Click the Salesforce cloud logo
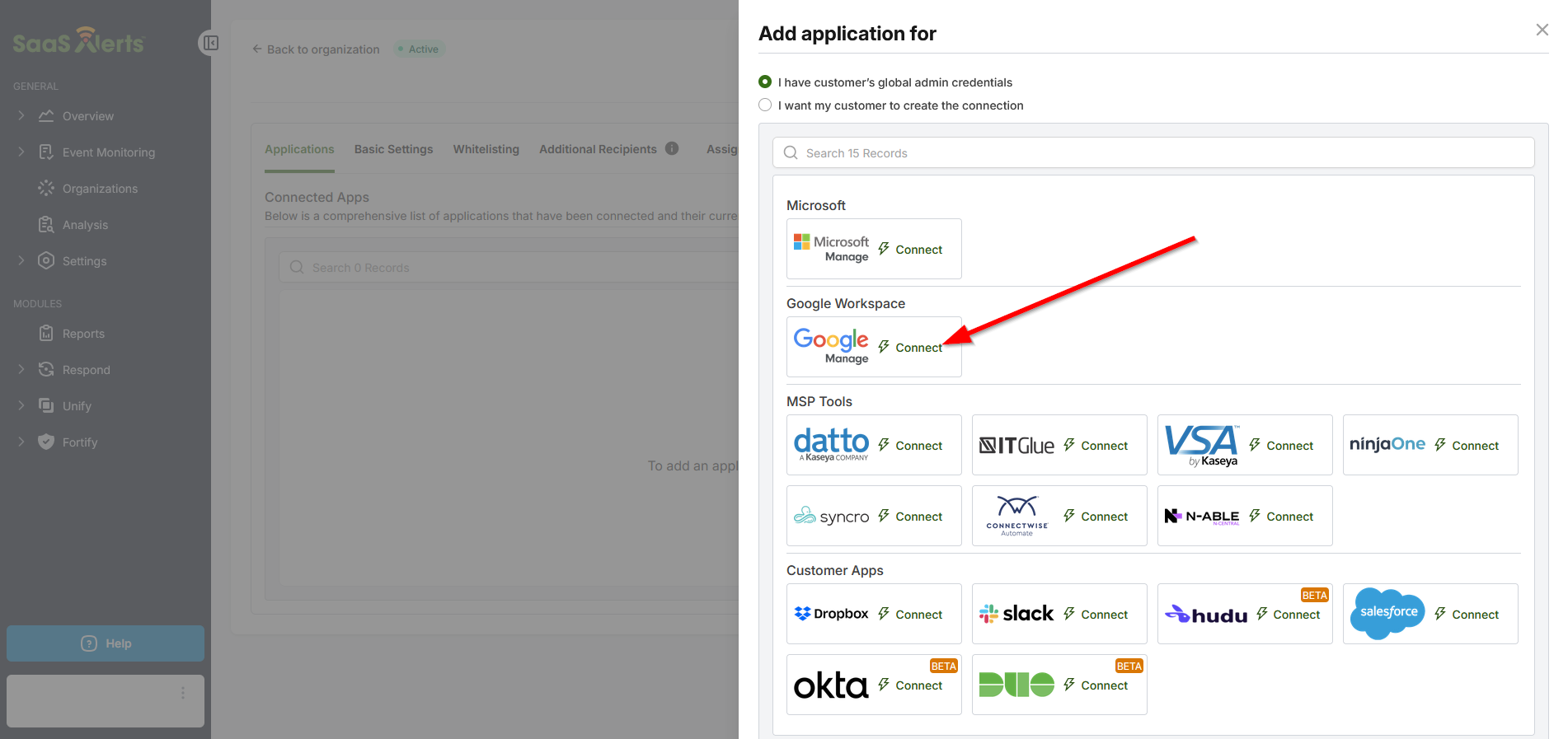 click(x=1388, y=613)
